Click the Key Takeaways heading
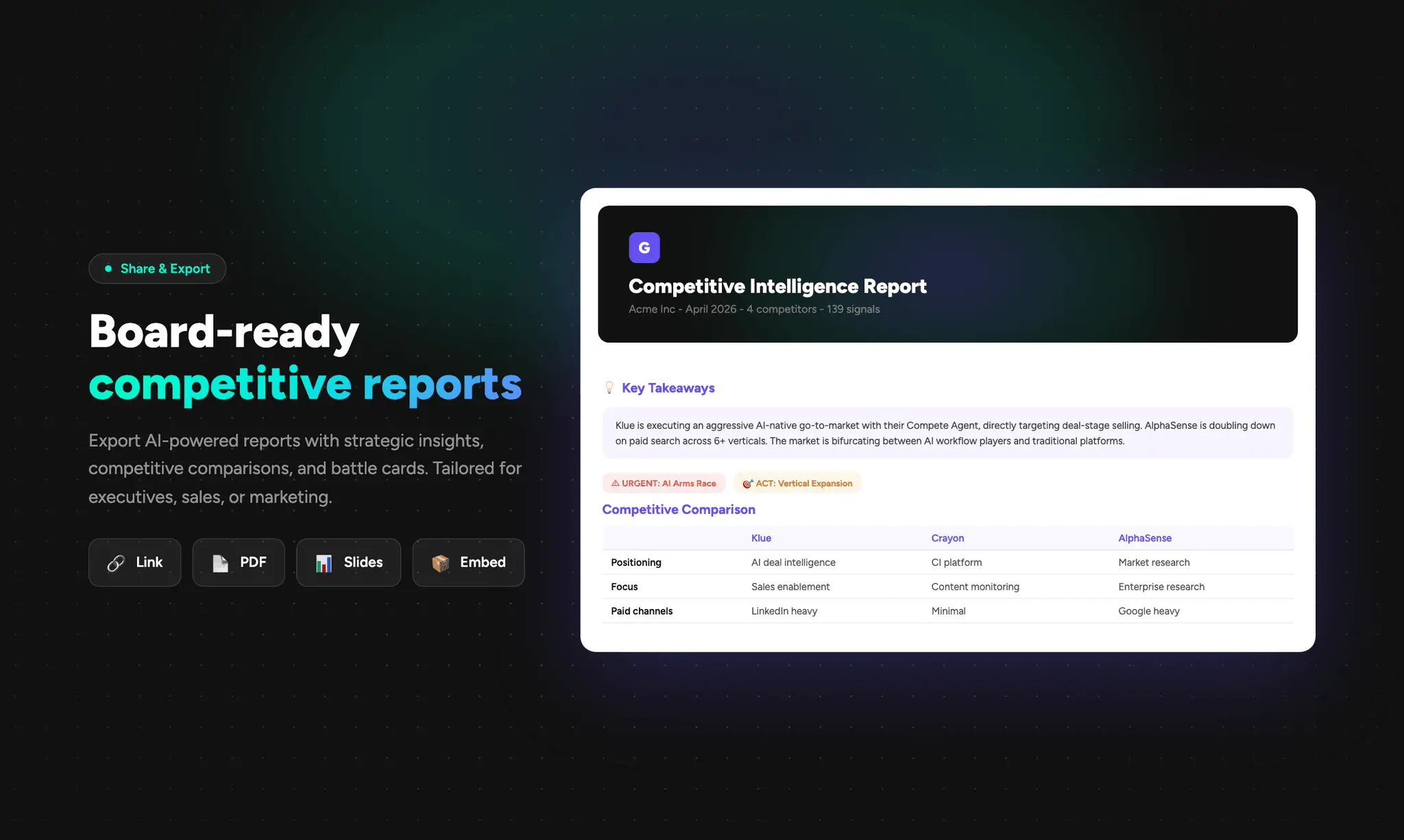The image size is (1404, 840). pyautogui.click(x=668, y=388)
